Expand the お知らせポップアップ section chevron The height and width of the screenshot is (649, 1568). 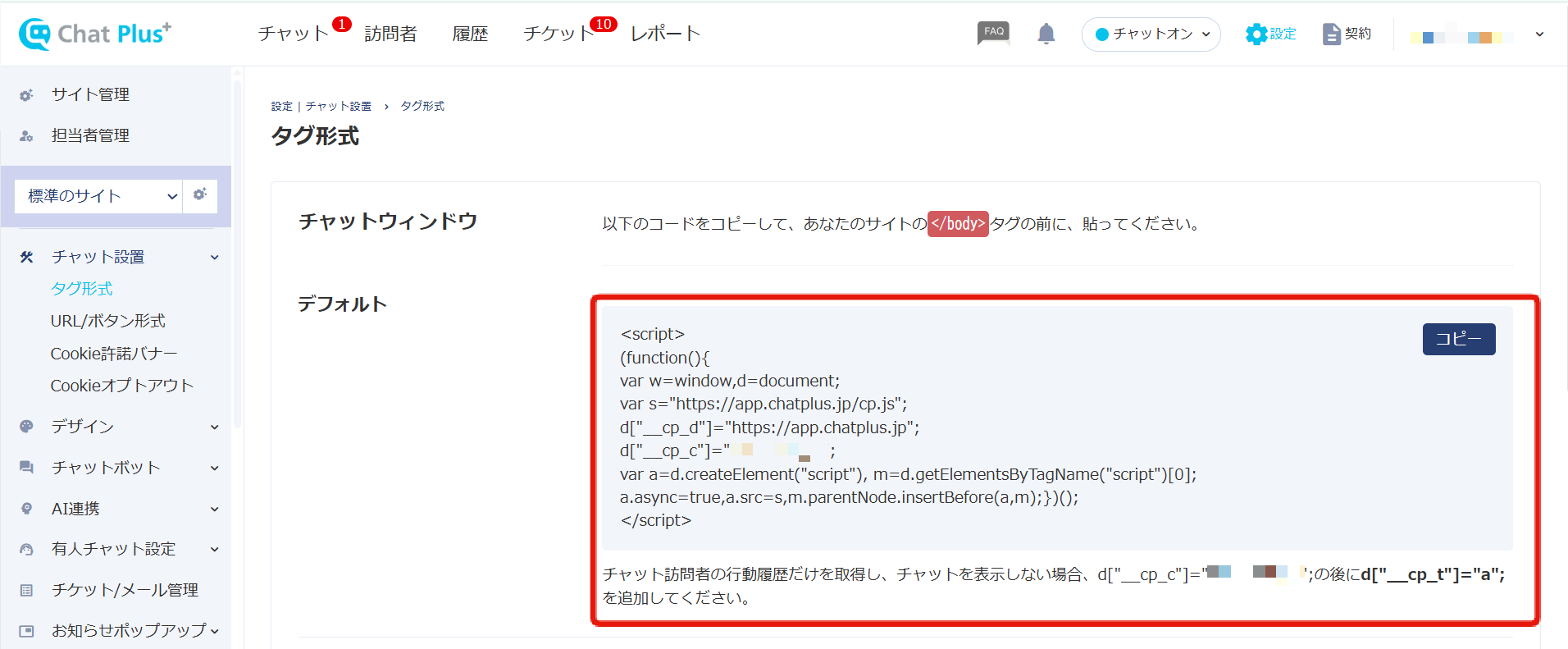click(215, 631)
